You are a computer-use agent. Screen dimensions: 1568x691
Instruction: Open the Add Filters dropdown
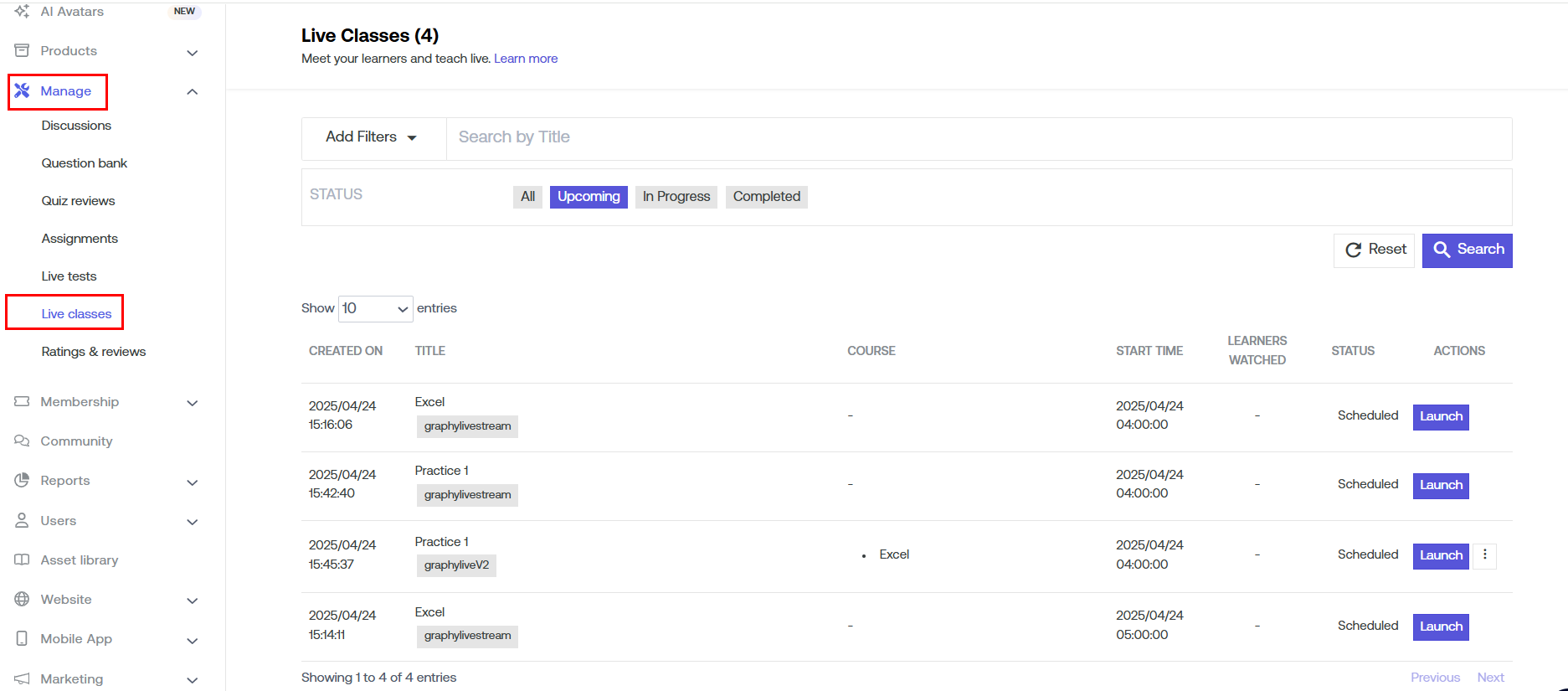point(372,137)
